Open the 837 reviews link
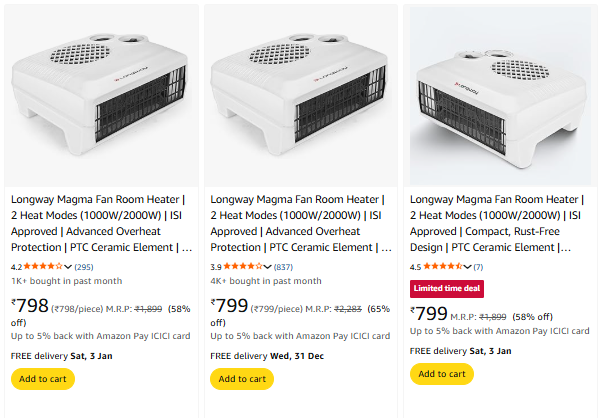Image resolution: width=600 pixels, height=418 pixels. 284,267
